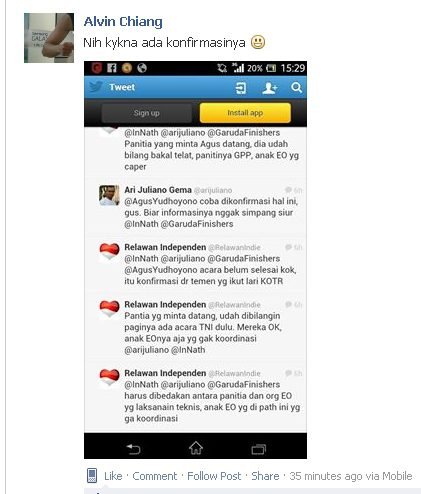Screen dimensions: 421x494
Task: Click the yellow Install app button
Action: [x=245, y=113]
